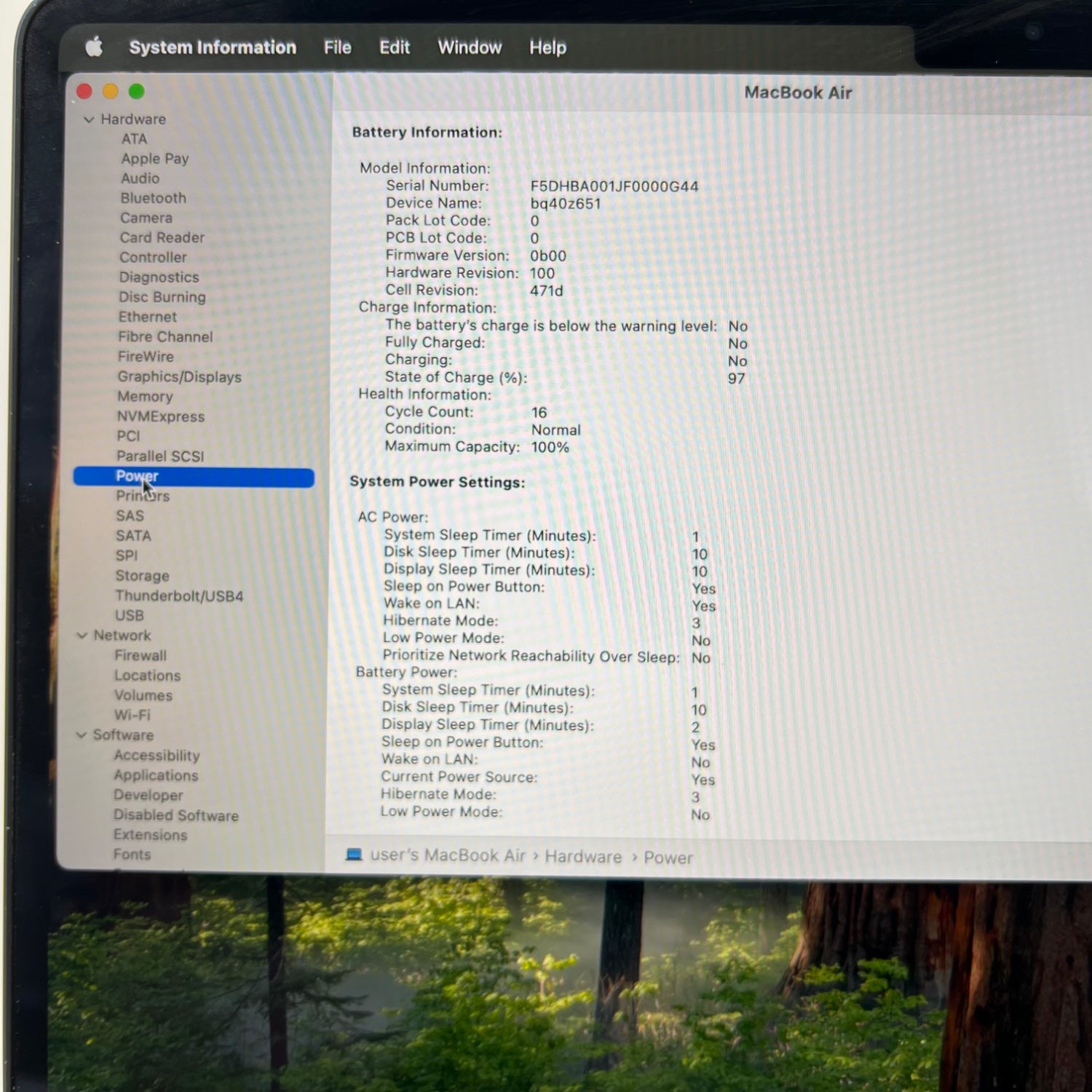Screen dimensions: 1092x1092
Task: Open the Window menu
Action: (x=470, y=47)
